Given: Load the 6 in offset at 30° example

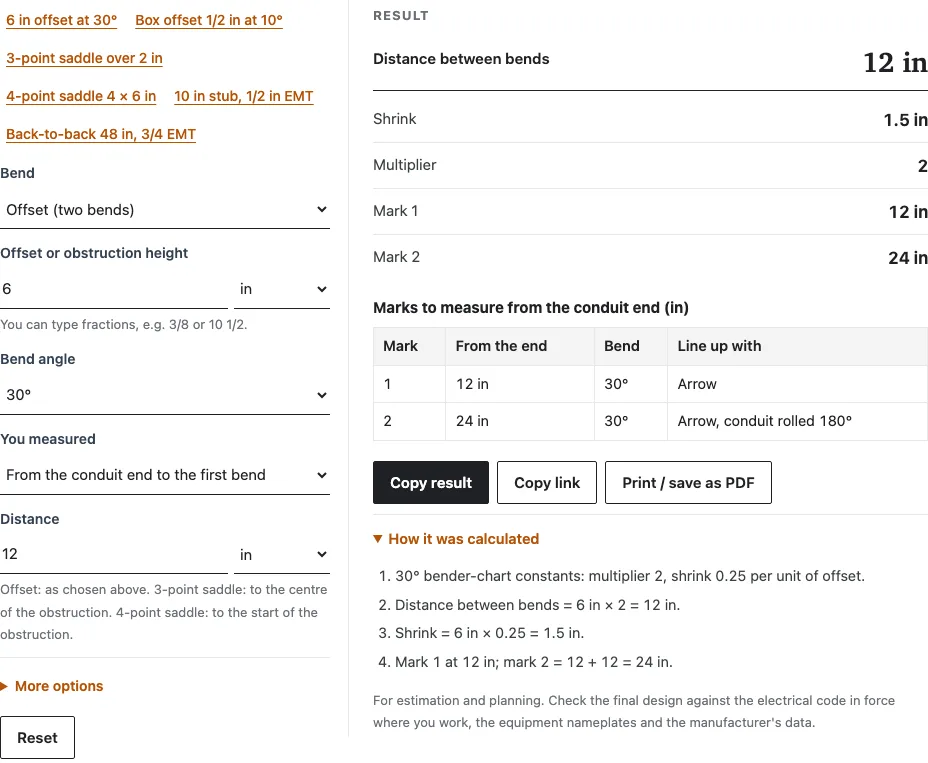Looking at the screenshot, I should (62, 20).
